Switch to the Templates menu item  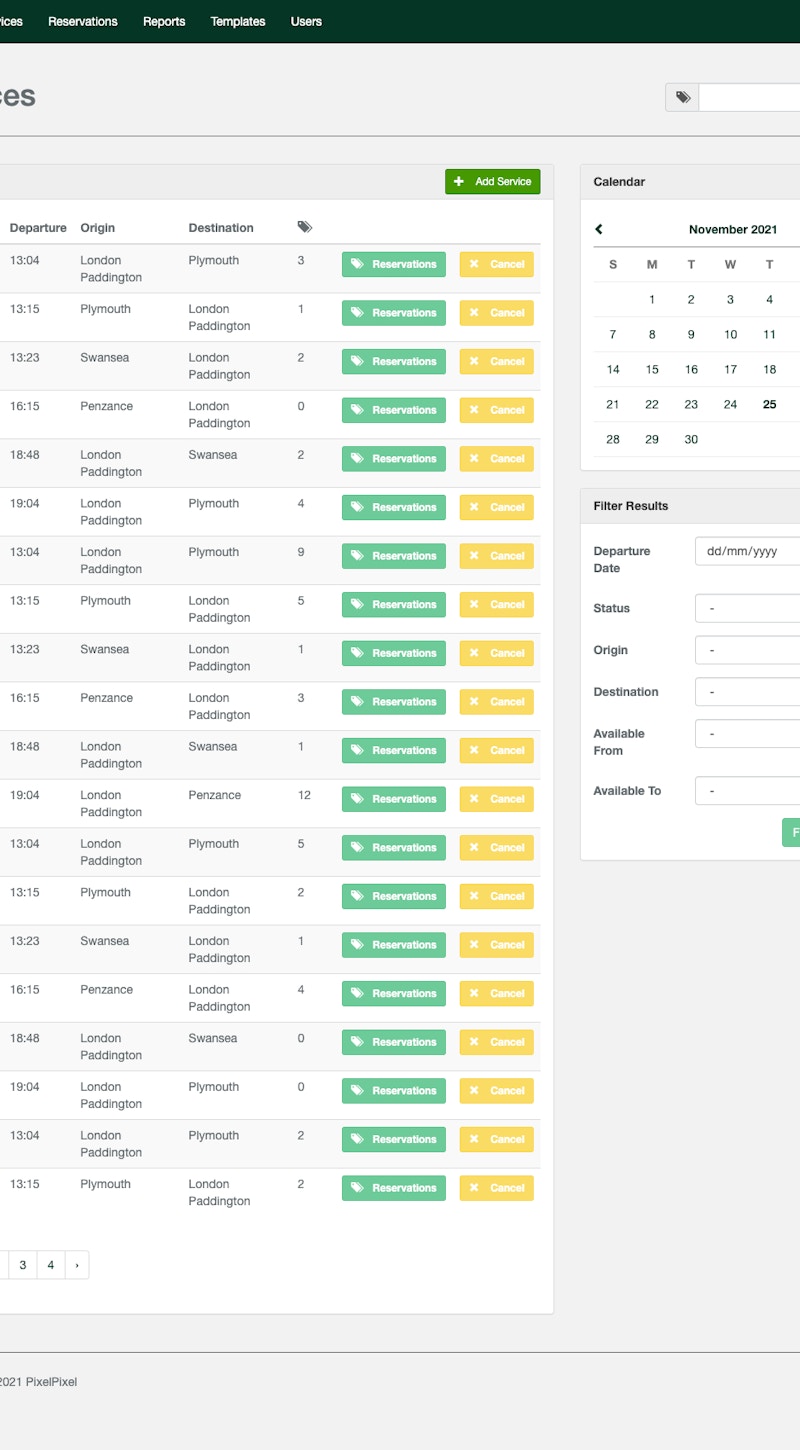tap(238, 21)
